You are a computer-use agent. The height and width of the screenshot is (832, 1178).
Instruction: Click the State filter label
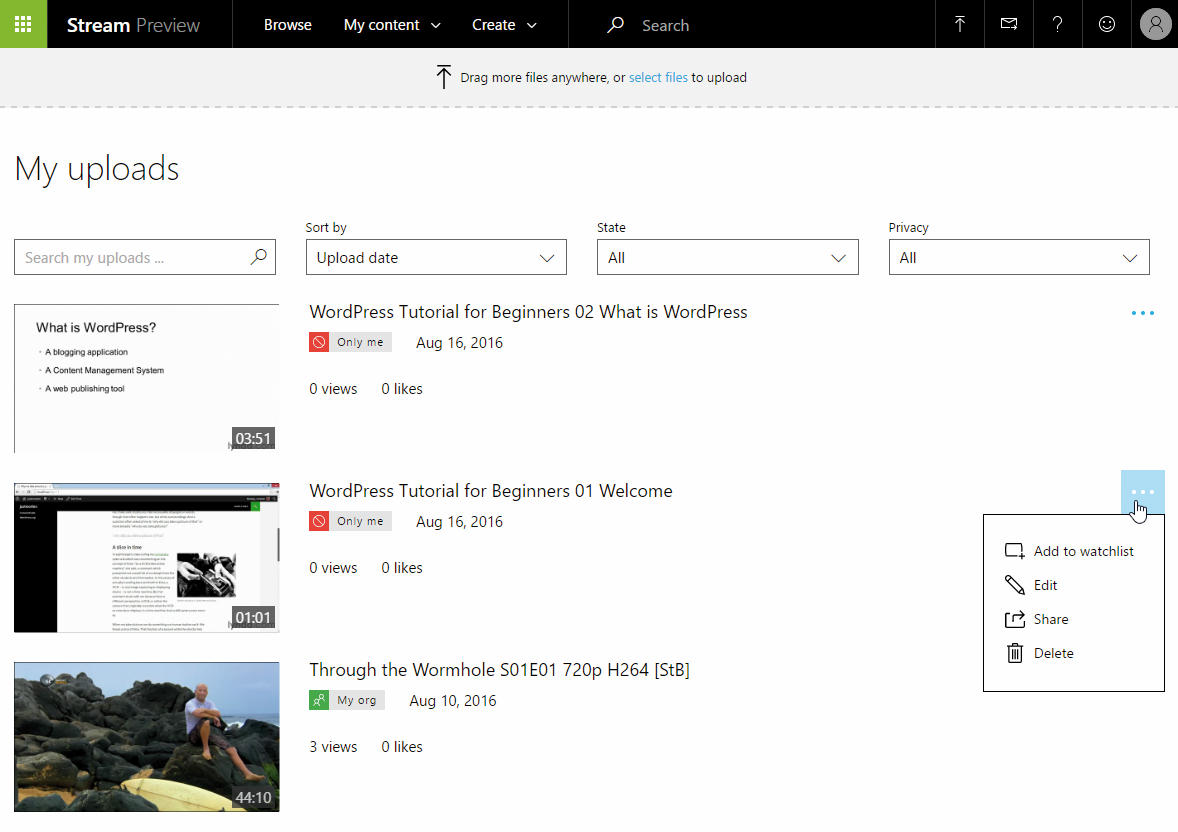pos(612,227)
